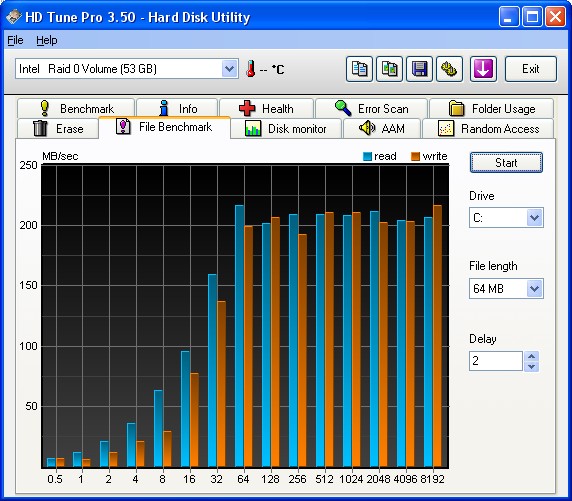The height and width of the screenshot is (501, 572).
Task: Open the Health tab with red cross
Action: click(x=266, y=108)
